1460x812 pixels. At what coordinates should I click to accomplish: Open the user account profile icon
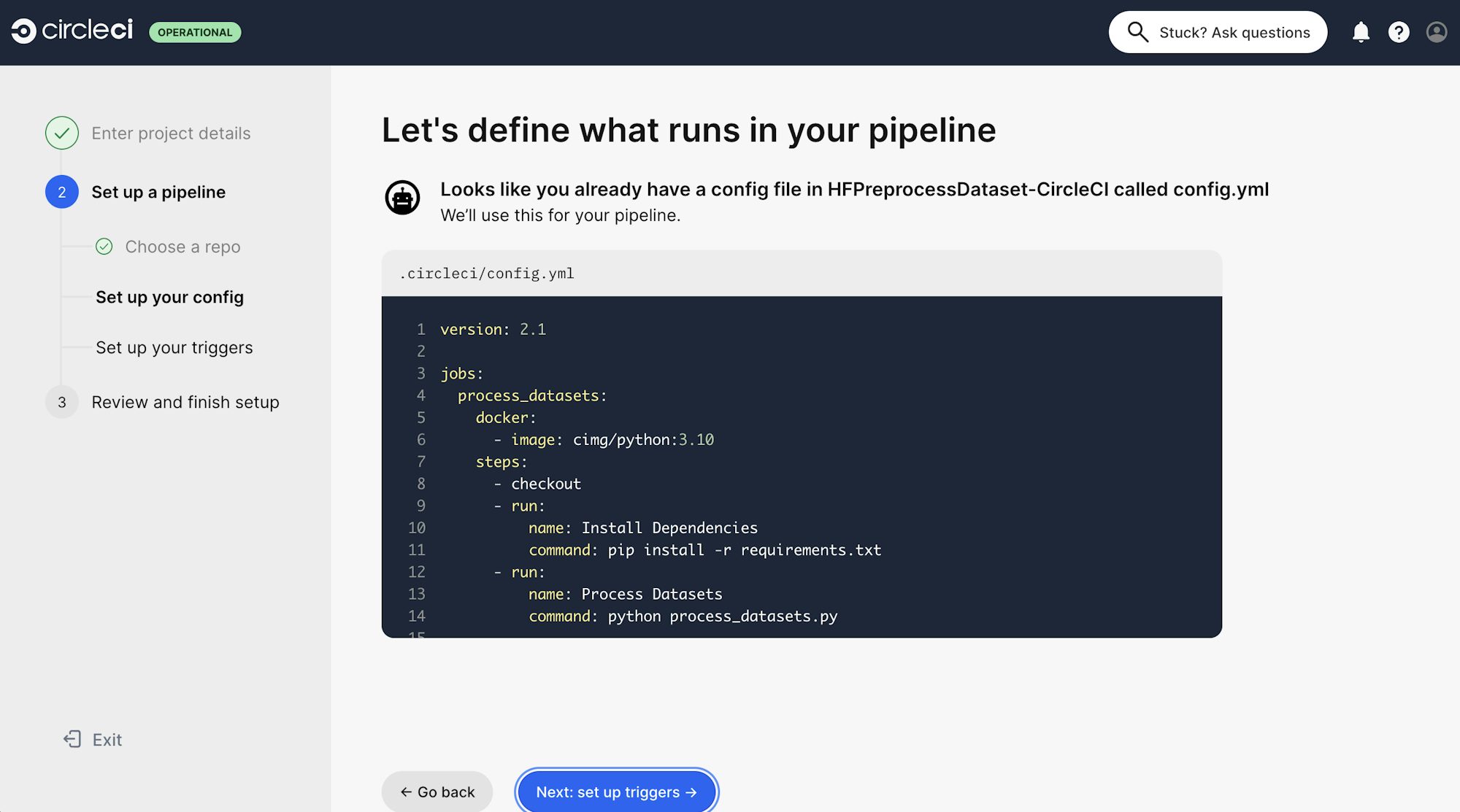click(x=1435, y=32)
